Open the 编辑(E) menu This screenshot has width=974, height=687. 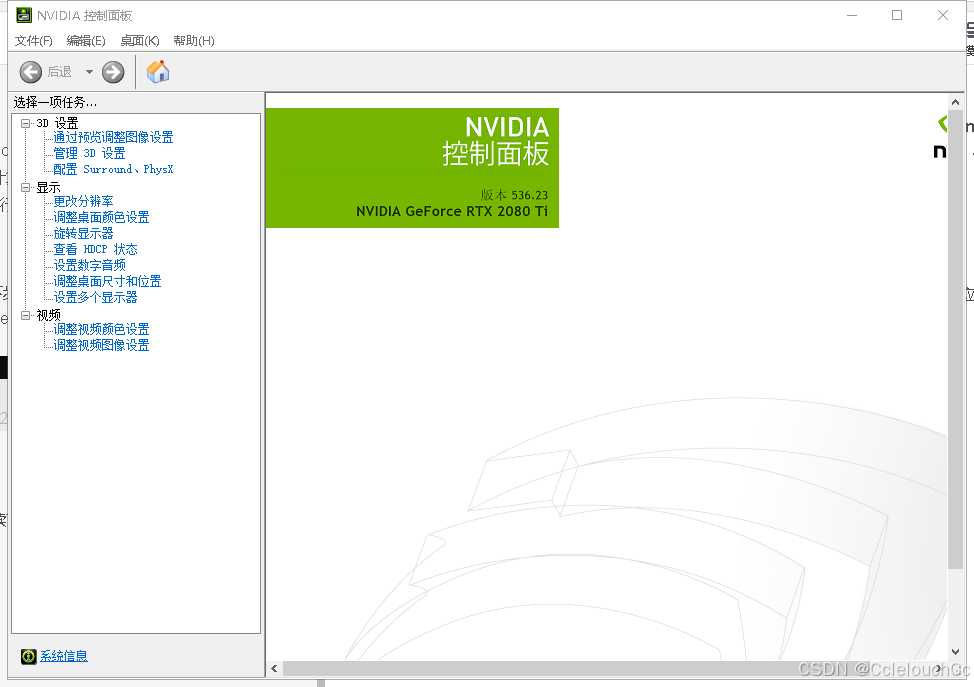86,40
